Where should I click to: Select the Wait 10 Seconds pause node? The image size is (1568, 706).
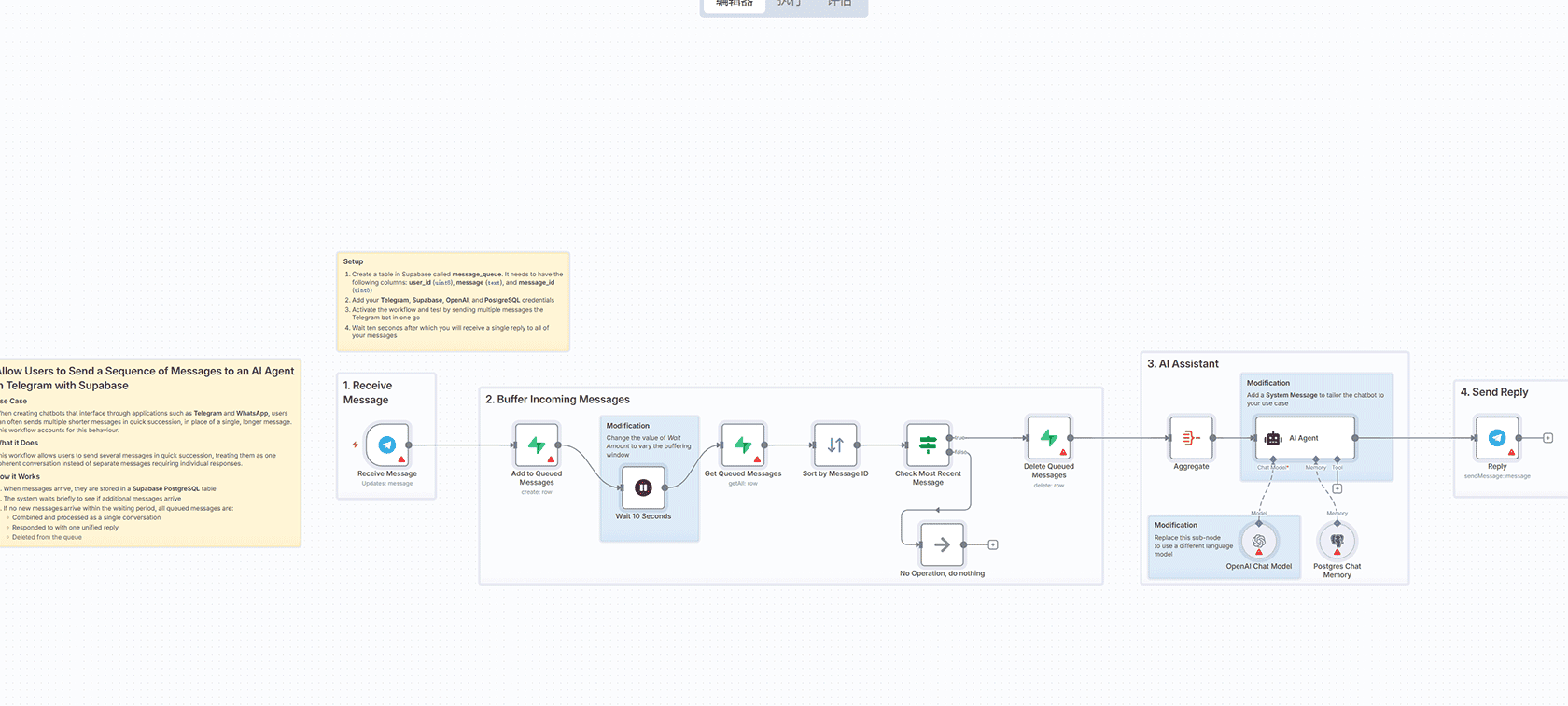(x=643, y=487)
